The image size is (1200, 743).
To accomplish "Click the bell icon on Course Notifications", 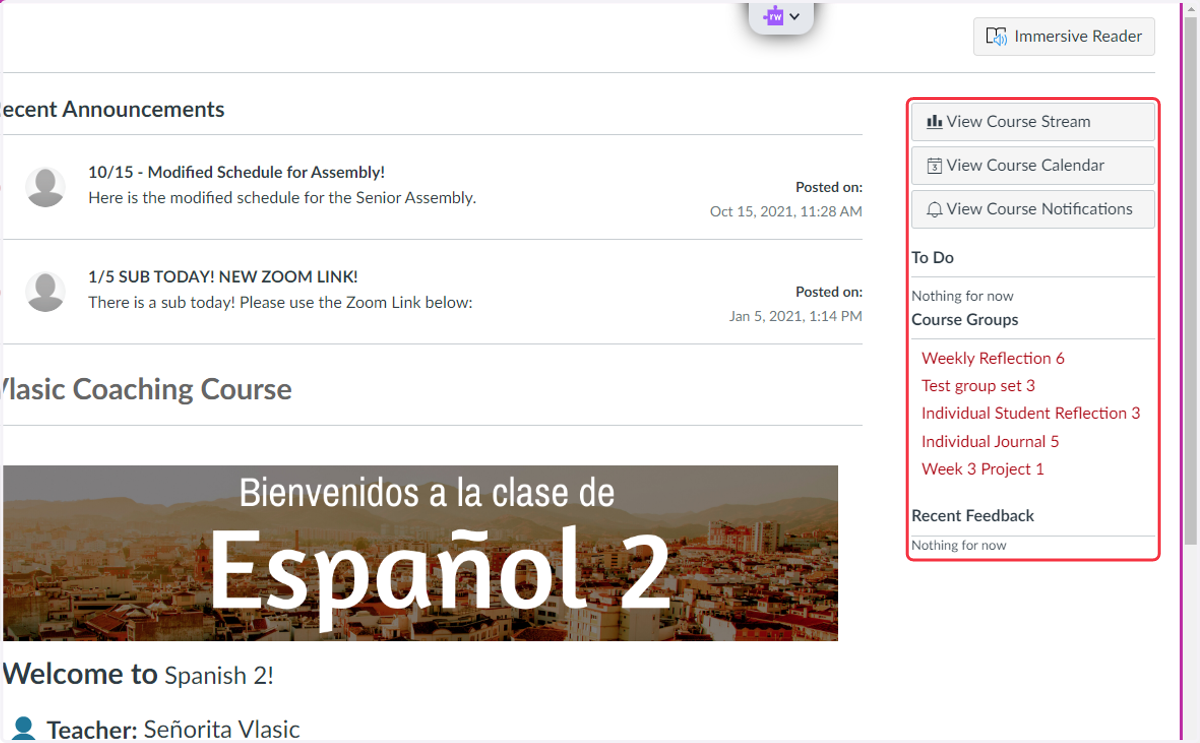I will coord(935,210).
